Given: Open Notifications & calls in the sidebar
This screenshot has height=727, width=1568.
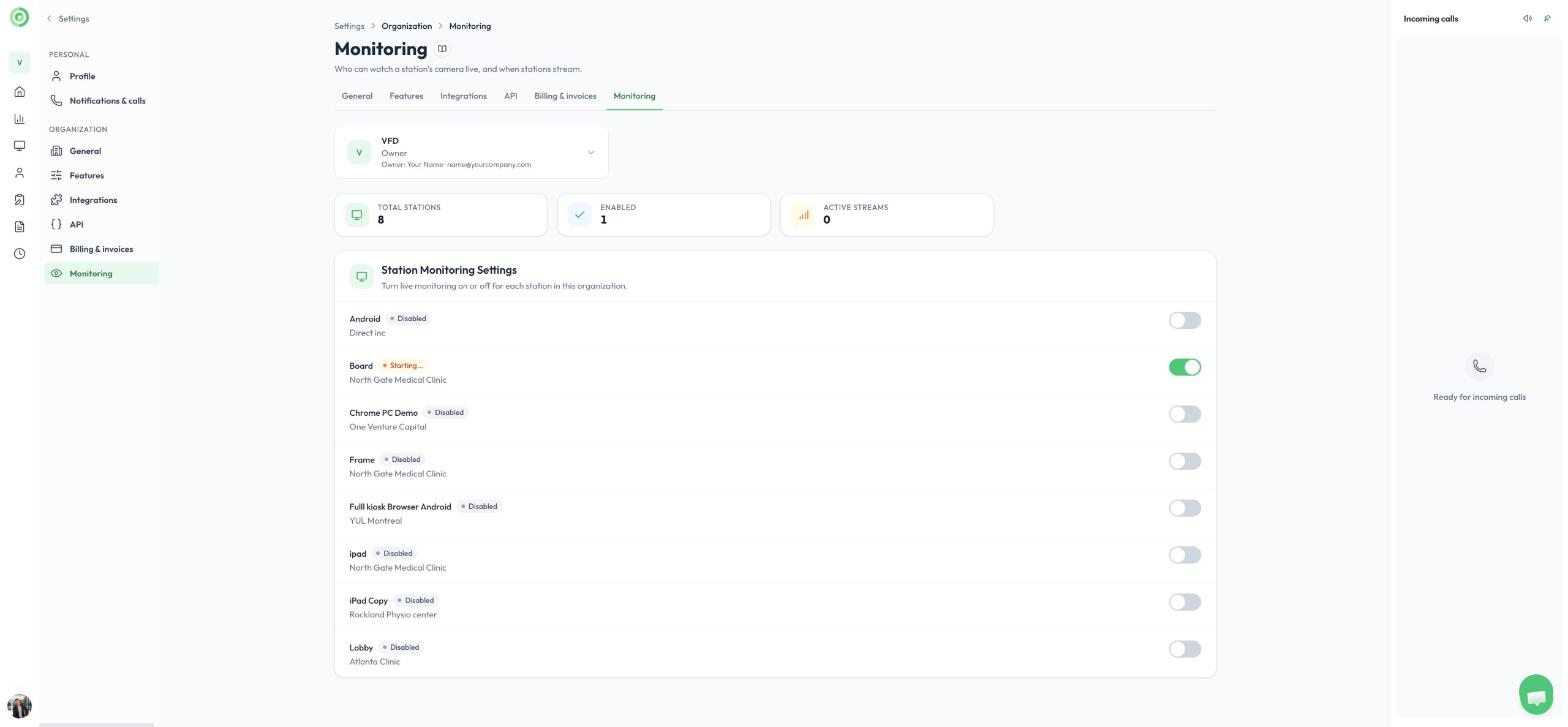Looking at the screenshot, I should tap(101, 101).
